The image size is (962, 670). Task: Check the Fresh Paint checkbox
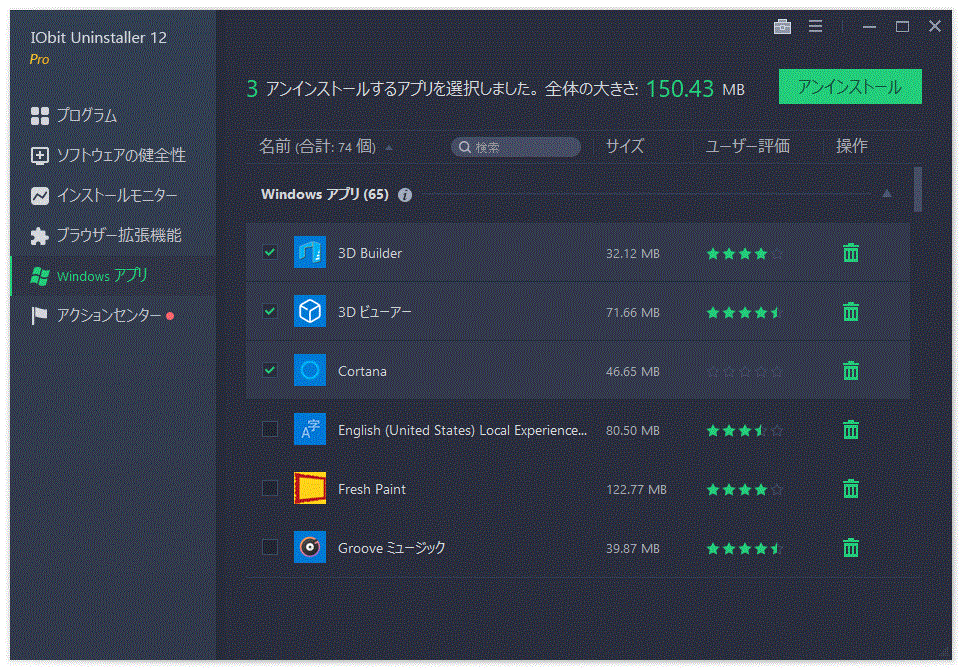pyautogui.click(x=270, y=488)
